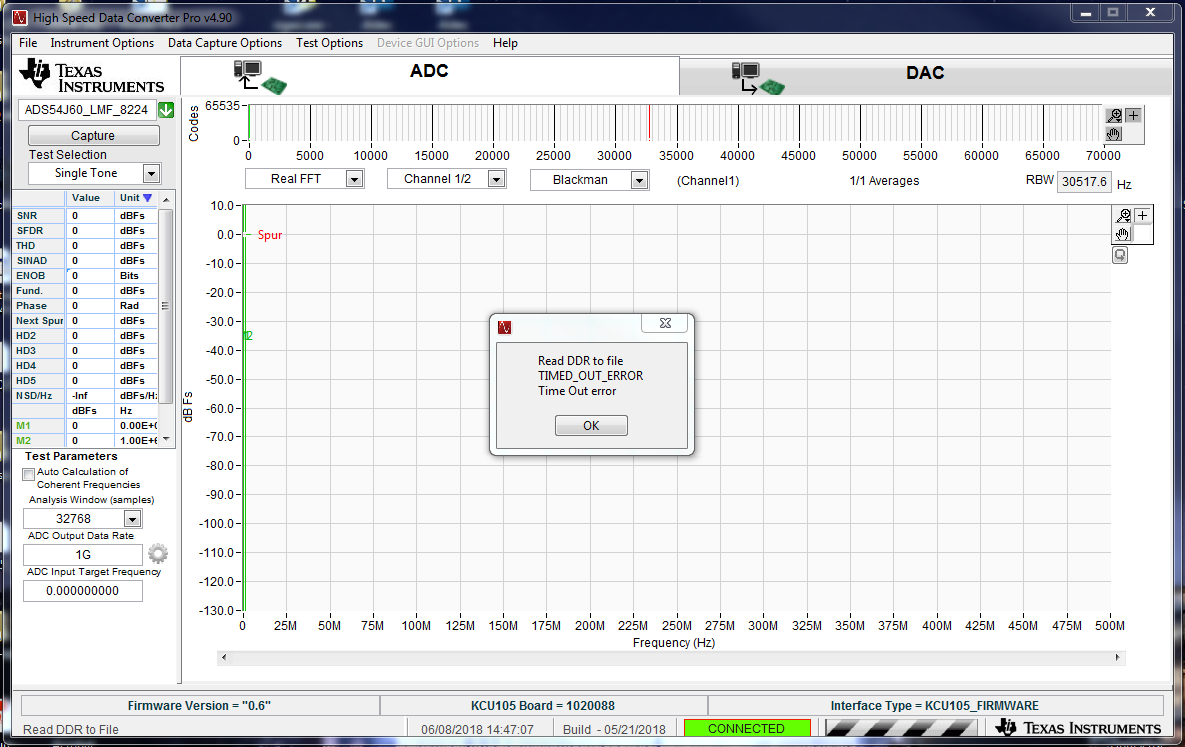This screenshot has height=747, width=1185.
Task: Click the red Spur label on the FFT plot
Action: click(x=269, y=235)
